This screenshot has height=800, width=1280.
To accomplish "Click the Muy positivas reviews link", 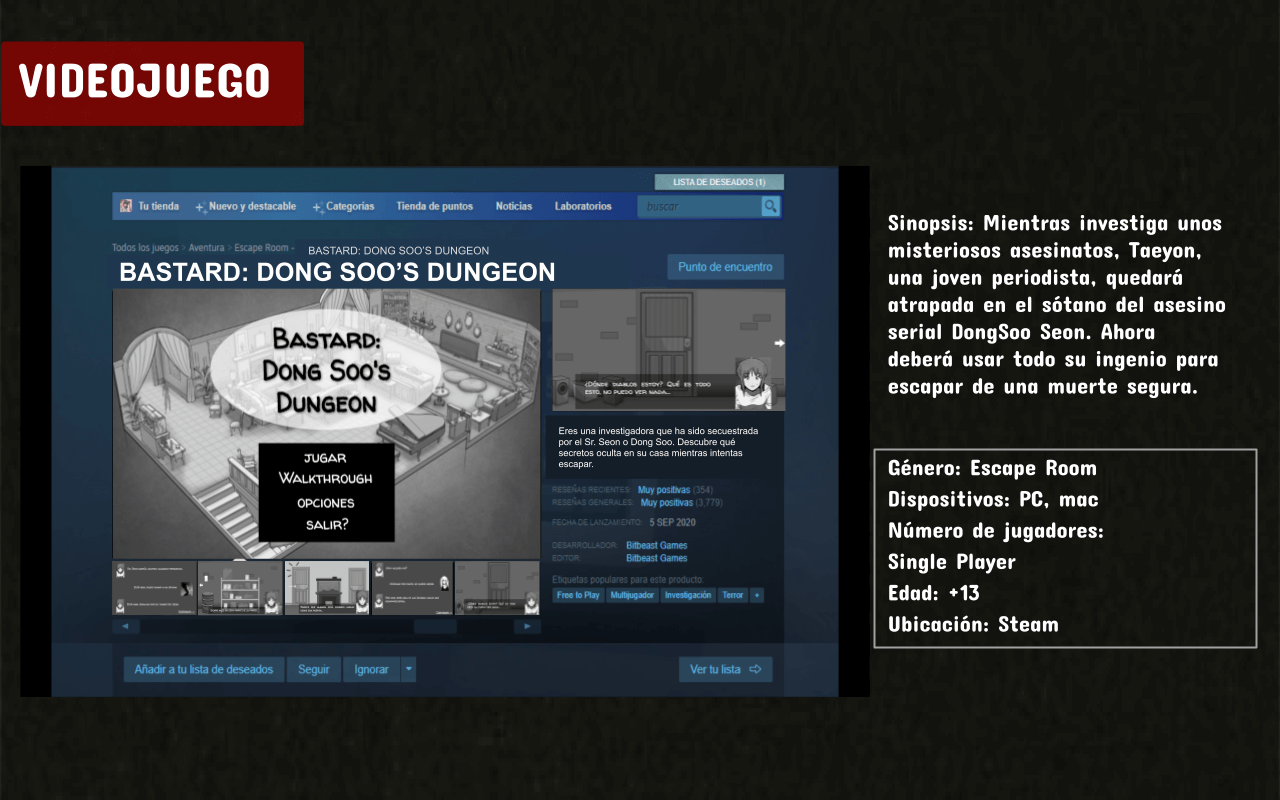I will [664, 489].
